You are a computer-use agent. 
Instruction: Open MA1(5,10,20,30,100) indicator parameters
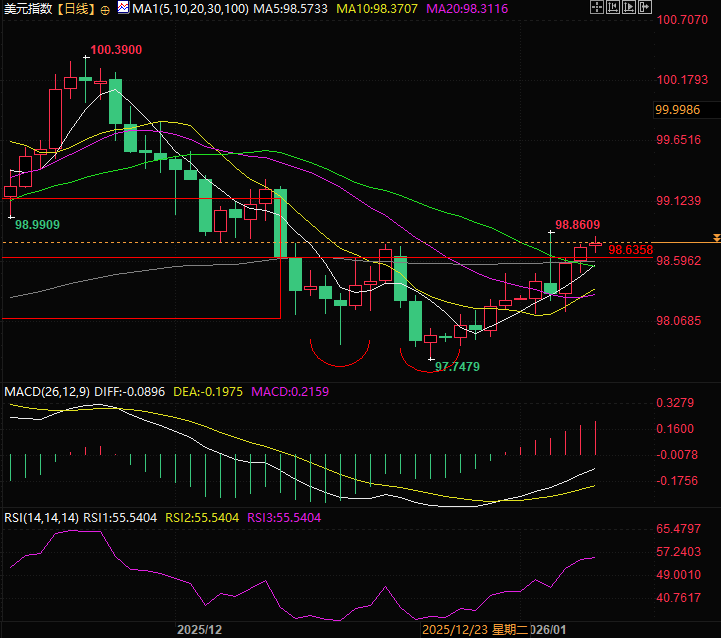[x=190, y=9]
